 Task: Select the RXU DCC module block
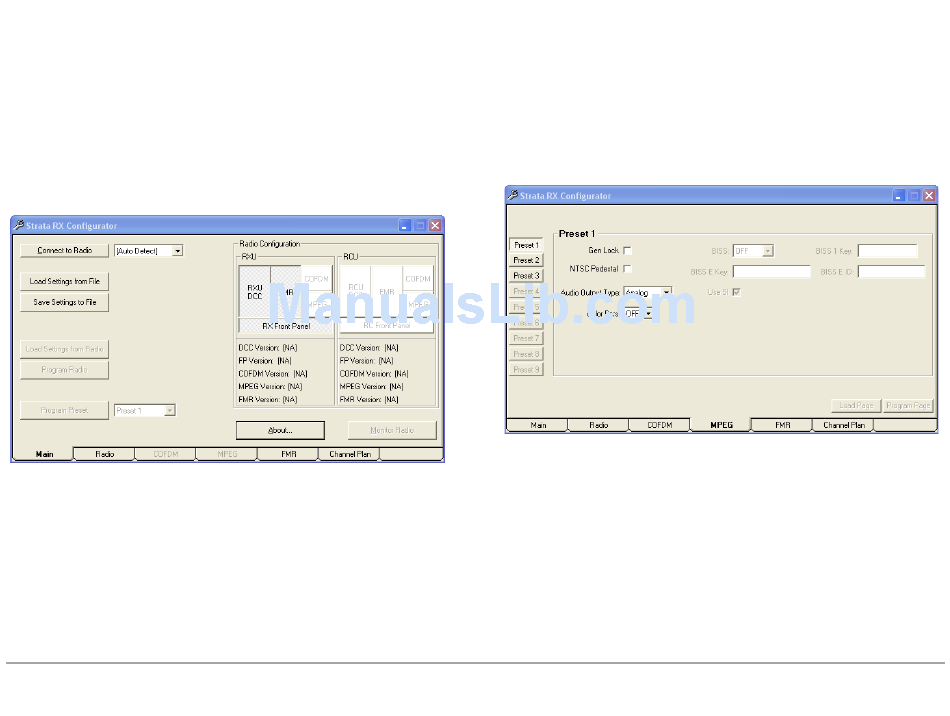(254, 292)
